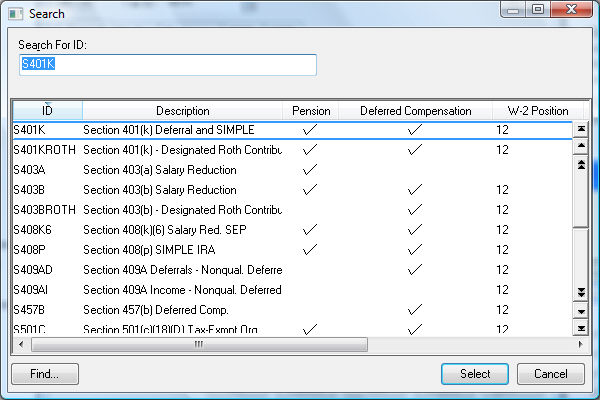Image resolution: width=600 pixels, height=400 pixels.
Task: Click the horizontal scrollbar left arrow
Action: coord(21,344)
